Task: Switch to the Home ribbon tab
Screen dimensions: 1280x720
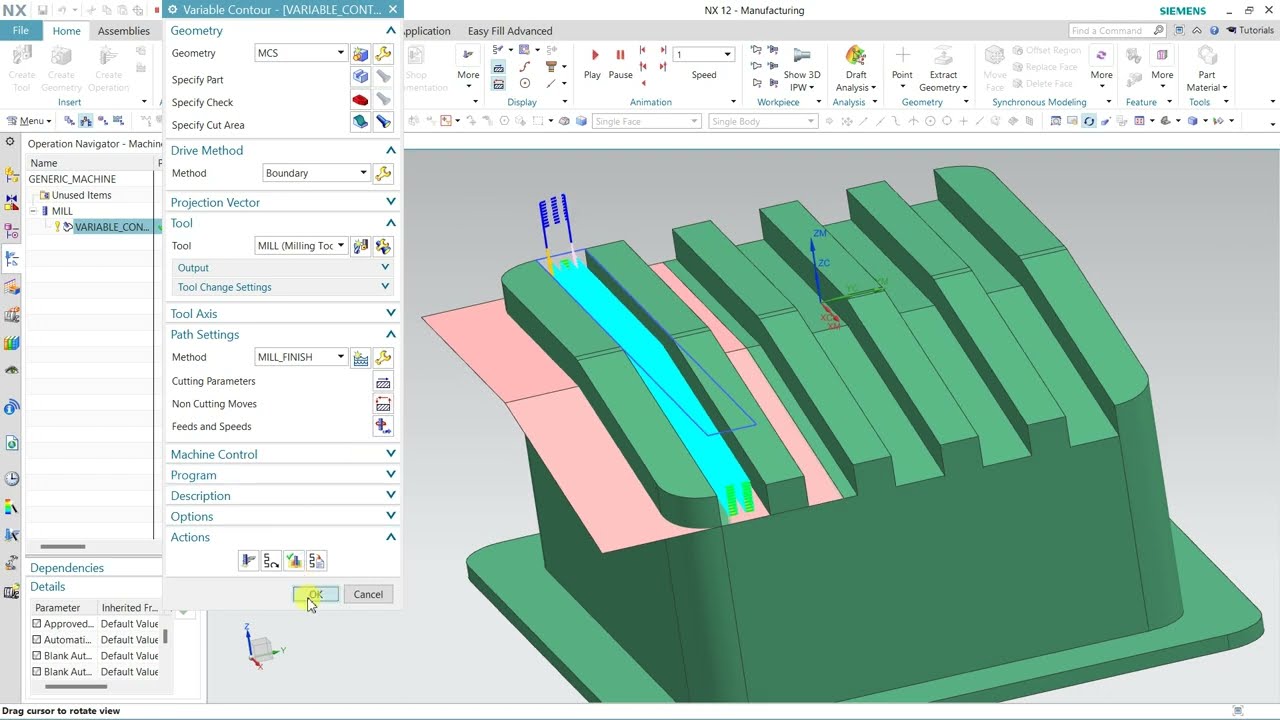Action: (66, 31)
